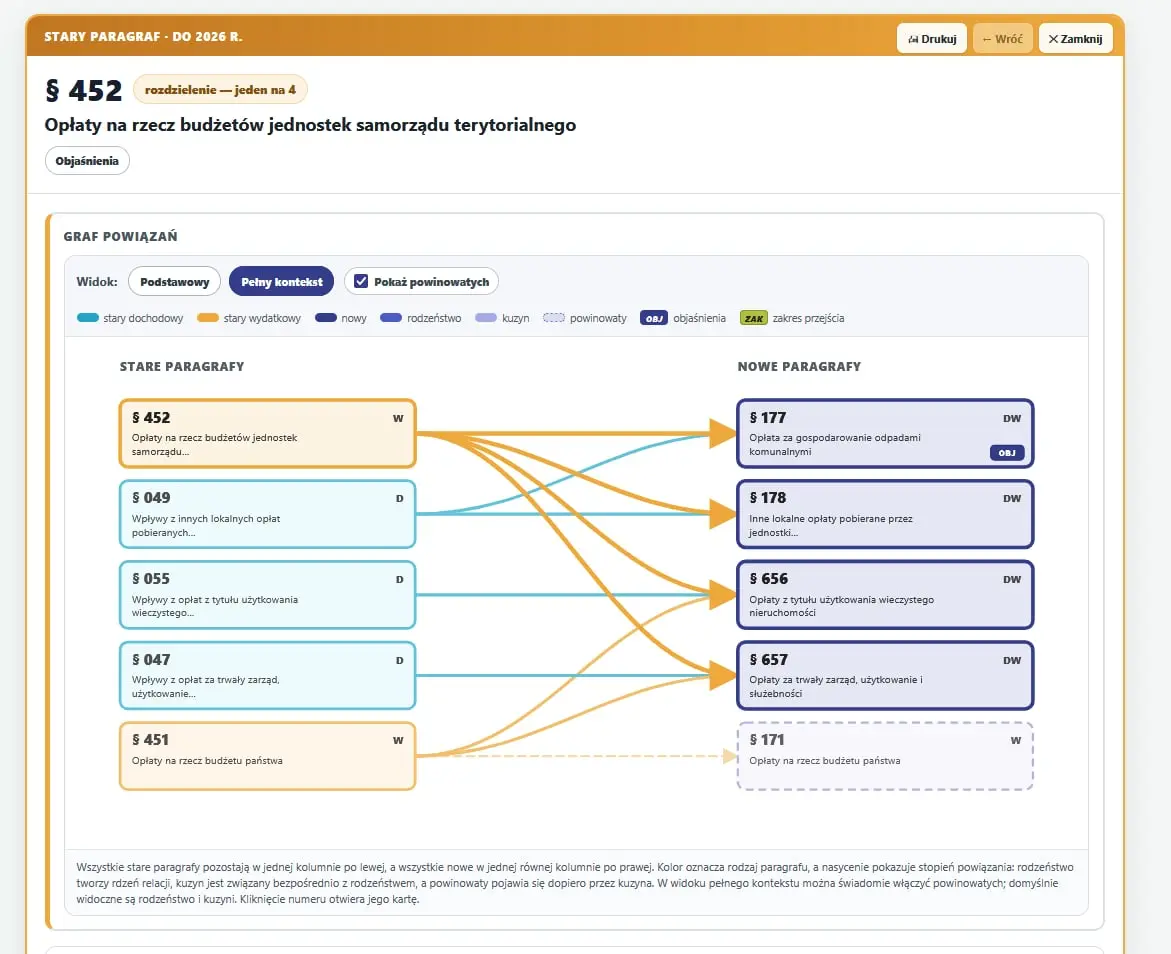1171x954 pixels.
Task: Click the DW marker on § 178 card
Action: tap(1012, 498)
